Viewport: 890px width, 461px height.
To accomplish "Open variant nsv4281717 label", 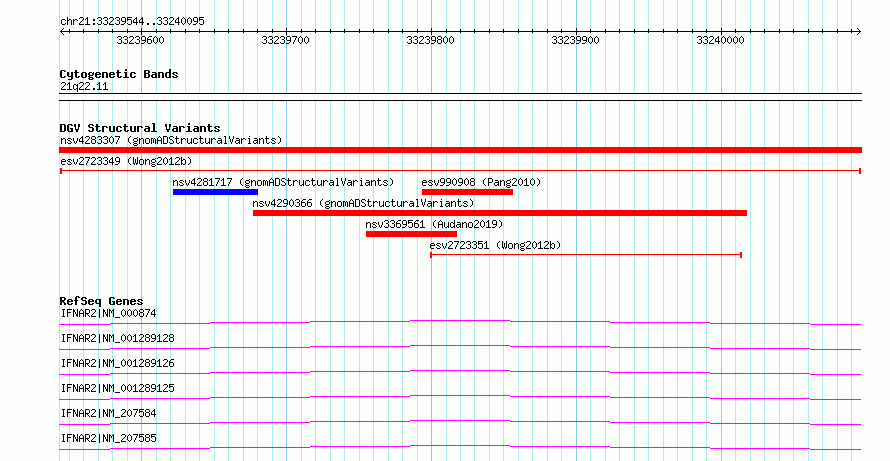I will [x=283, y=182].
